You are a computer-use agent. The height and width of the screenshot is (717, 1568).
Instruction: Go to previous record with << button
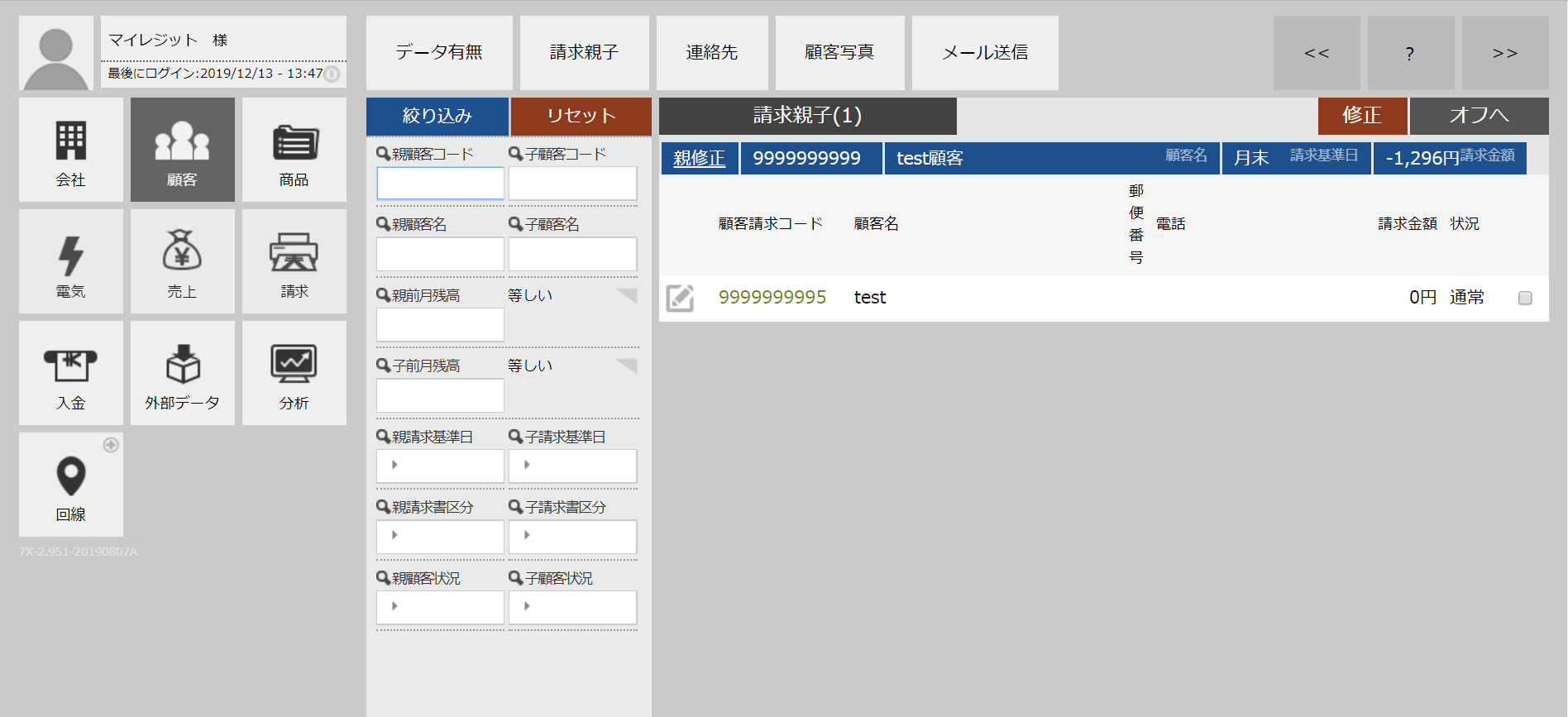1317,53
